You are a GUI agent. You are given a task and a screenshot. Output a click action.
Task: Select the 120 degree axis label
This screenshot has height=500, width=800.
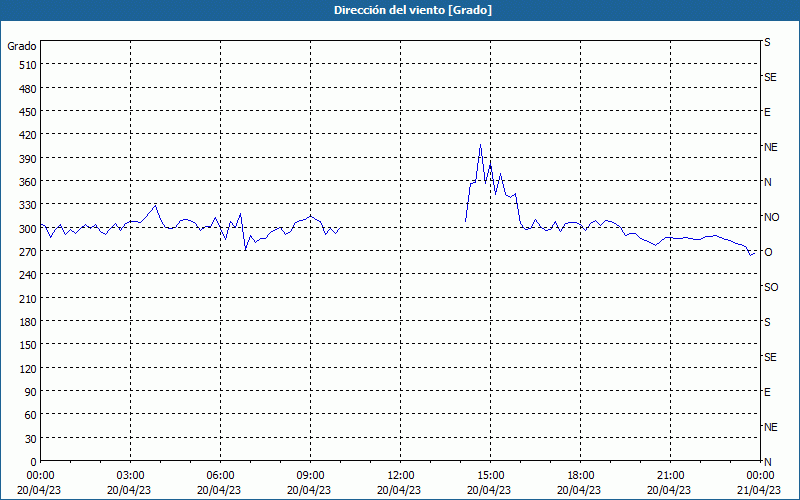point(28,368)
